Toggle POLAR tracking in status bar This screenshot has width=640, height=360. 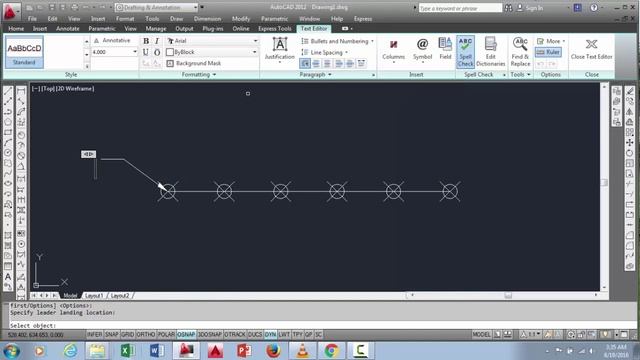pyautogui.click(x=166, y=335)
